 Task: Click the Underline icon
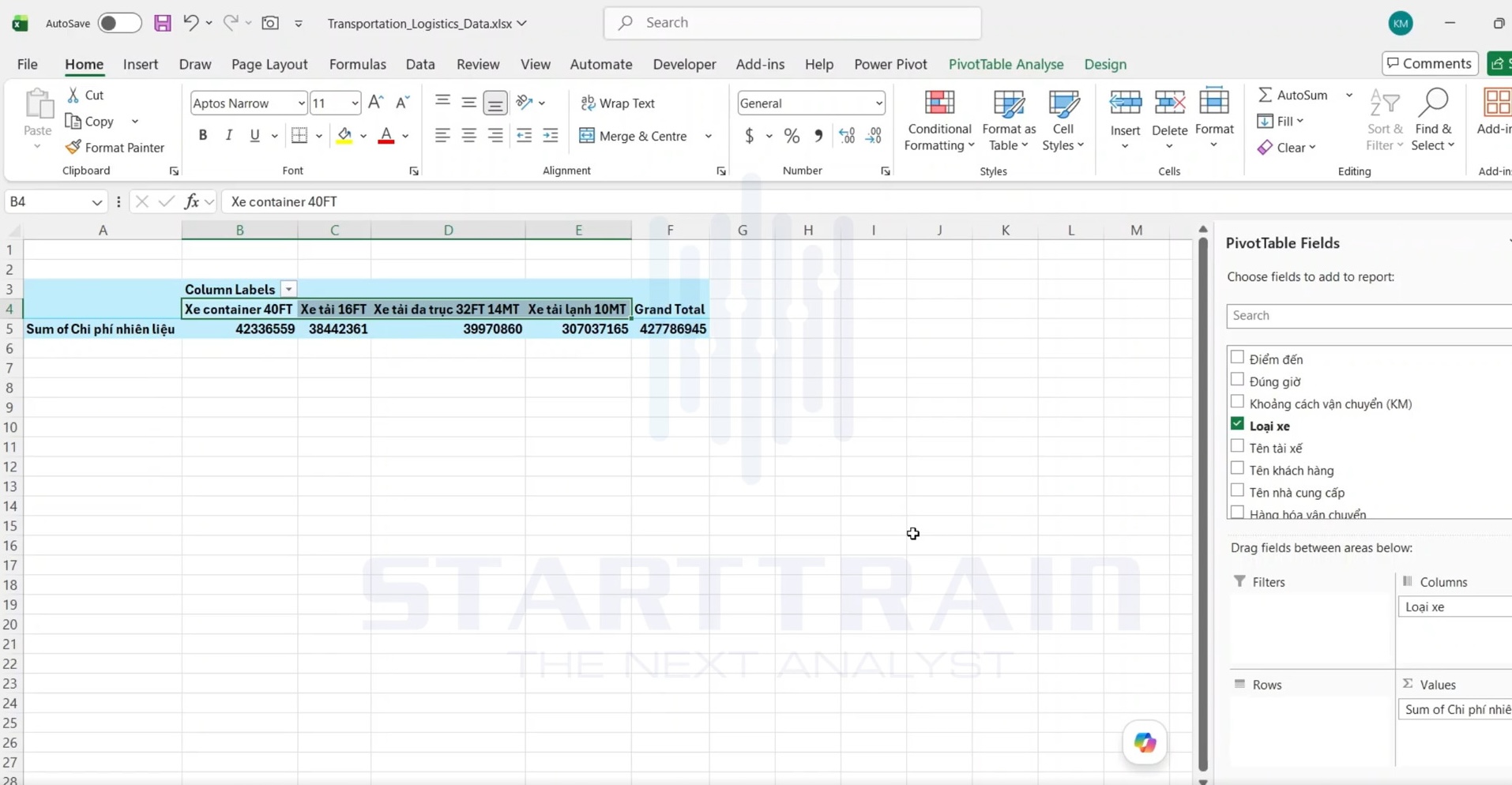click(254, 136)
